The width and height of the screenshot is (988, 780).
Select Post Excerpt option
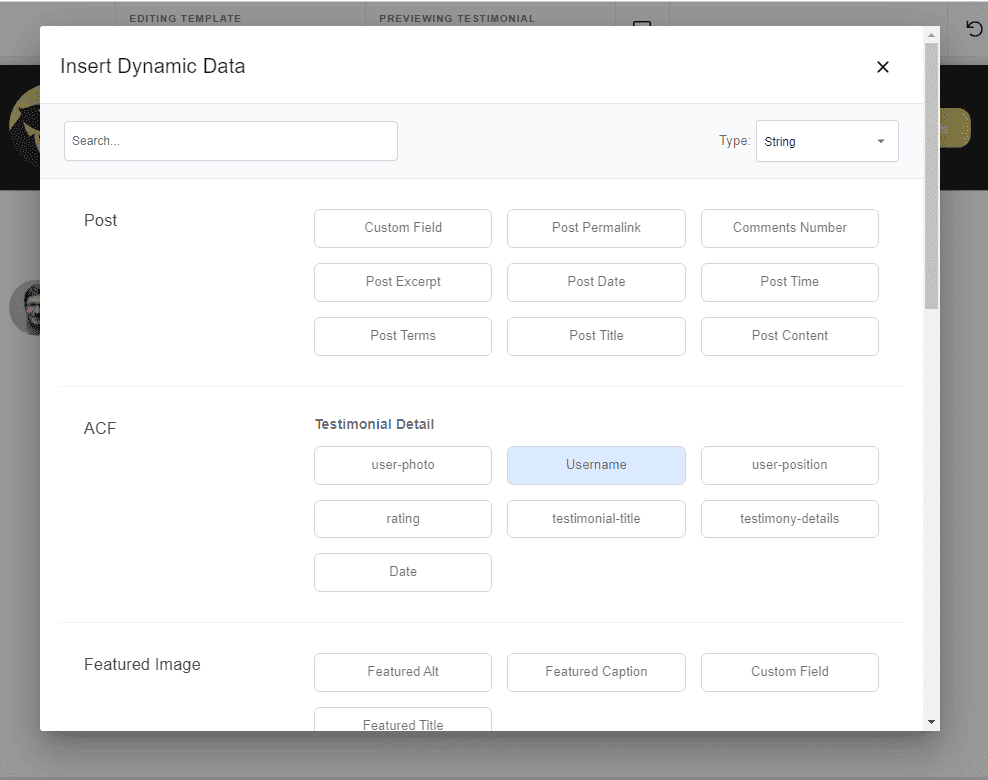(403, 282)
